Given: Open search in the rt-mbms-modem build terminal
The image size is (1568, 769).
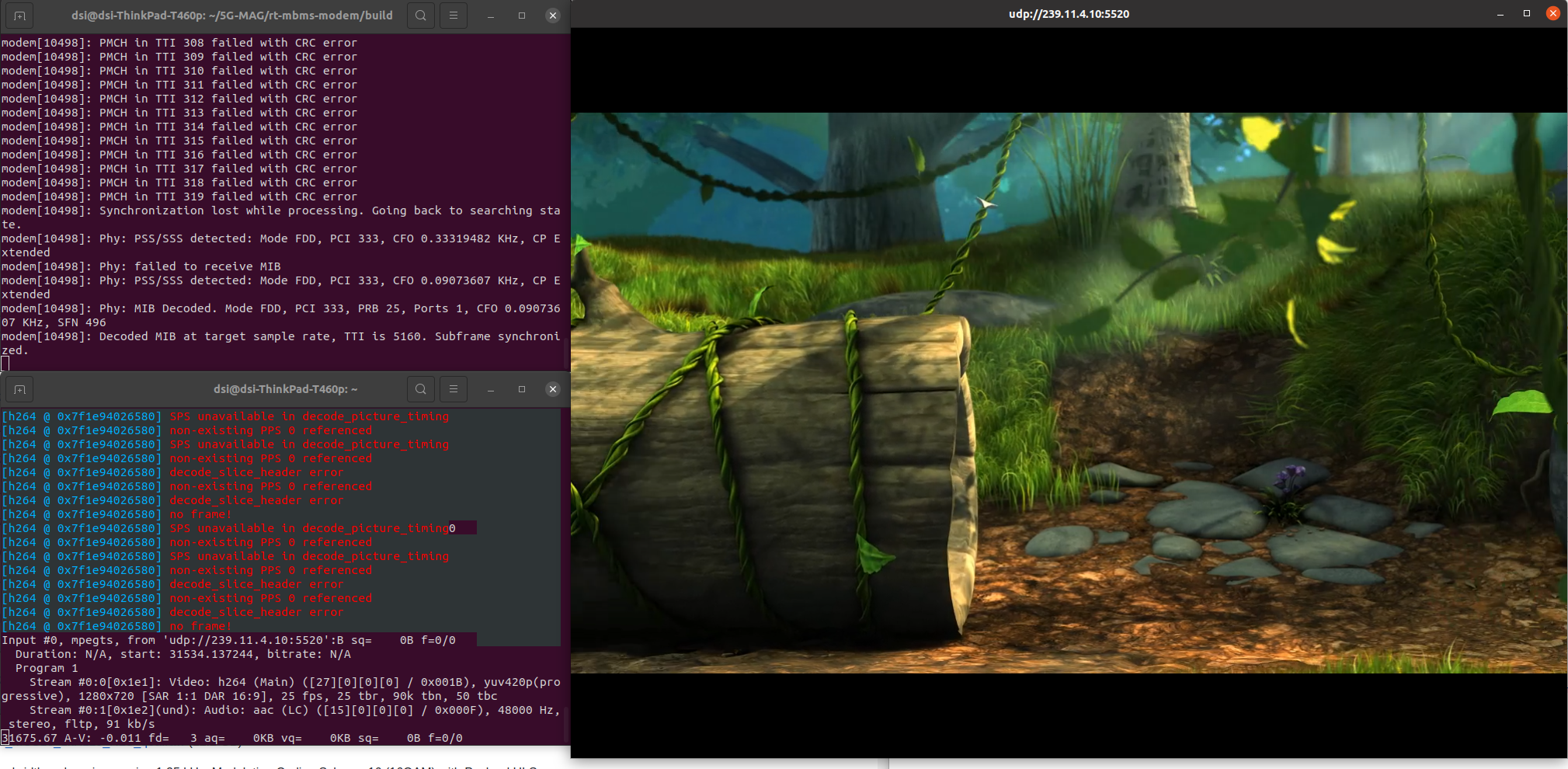Looking at the screenshot, I should (420, 16).
